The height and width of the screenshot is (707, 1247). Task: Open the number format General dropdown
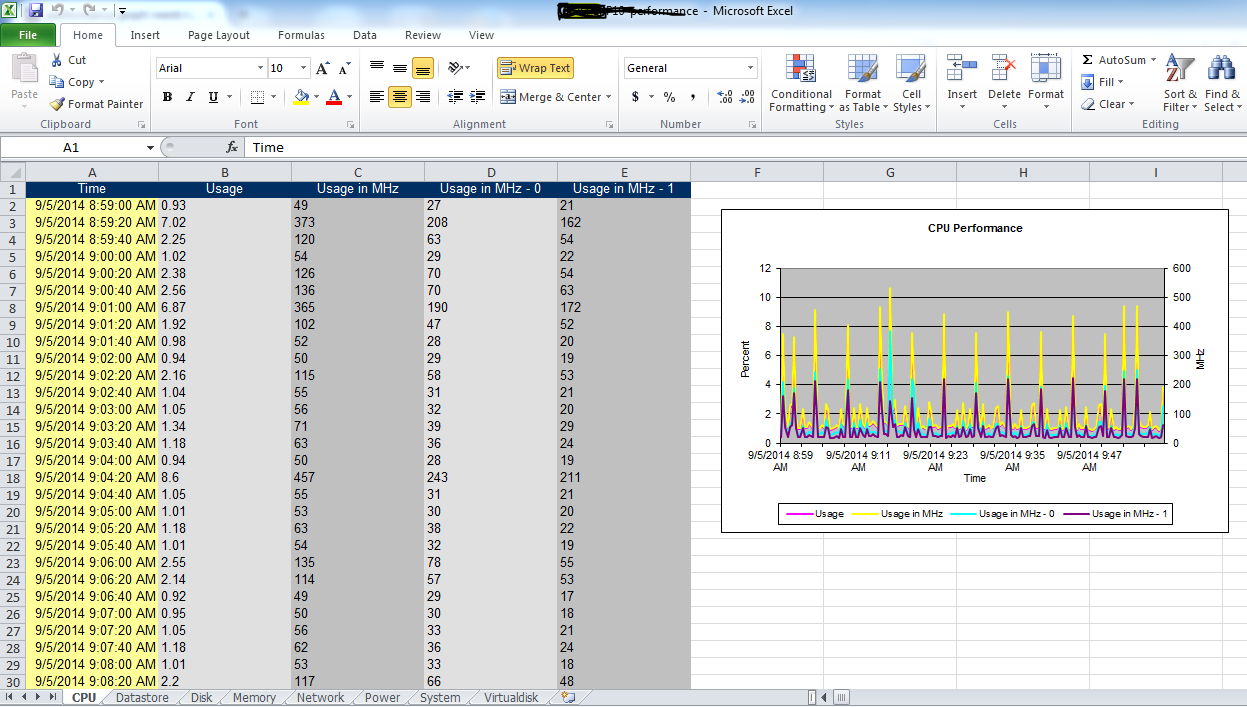(x=751, y=68)
